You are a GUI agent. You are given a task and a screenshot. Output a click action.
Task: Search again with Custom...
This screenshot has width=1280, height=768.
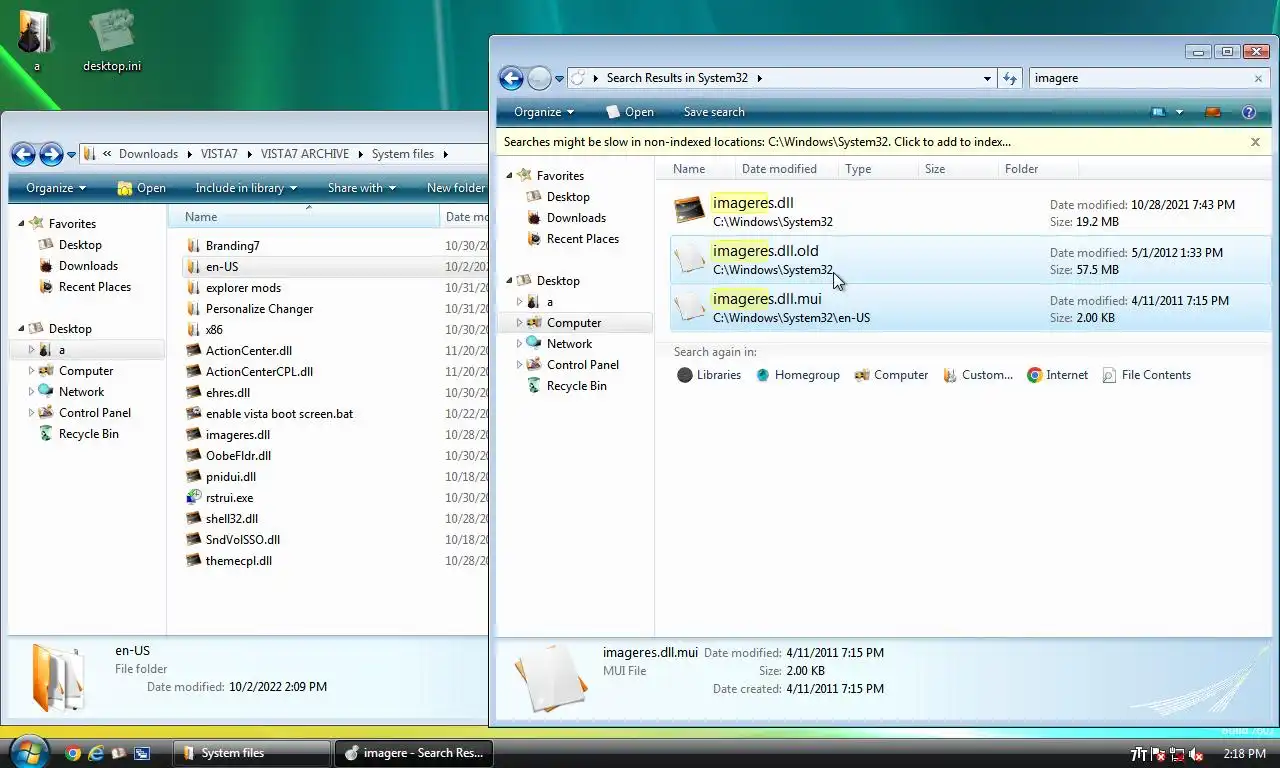(x=977, y=375)
